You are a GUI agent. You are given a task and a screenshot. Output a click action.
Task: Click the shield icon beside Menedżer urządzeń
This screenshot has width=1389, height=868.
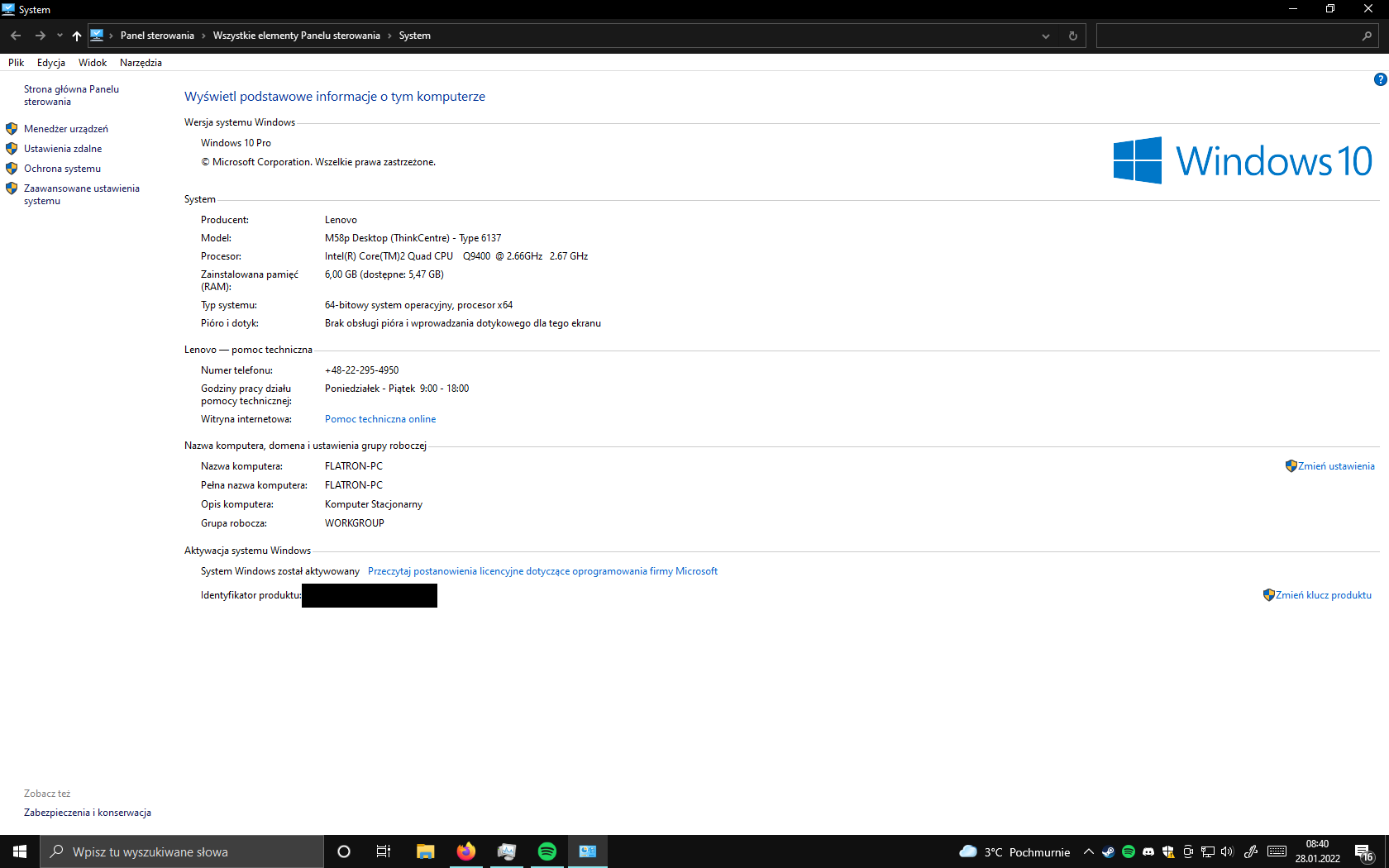(x=12, y=129)
